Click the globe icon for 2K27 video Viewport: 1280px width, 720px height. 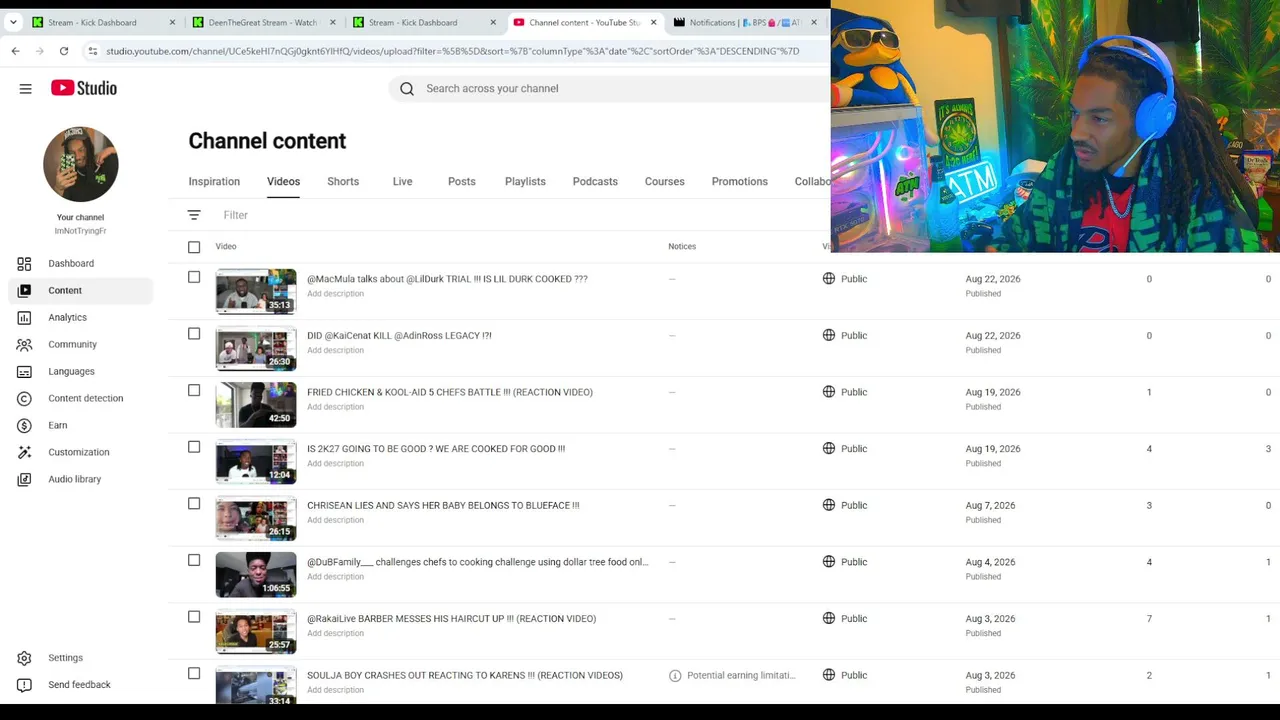pyautogui.click(x=829, y=449)
